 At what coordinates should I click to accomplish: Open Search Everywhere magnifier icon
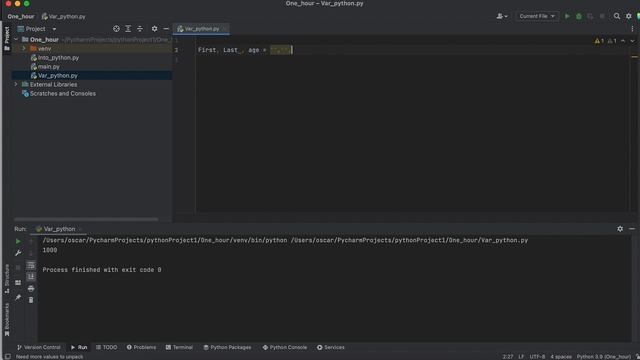tap(617, 16)
